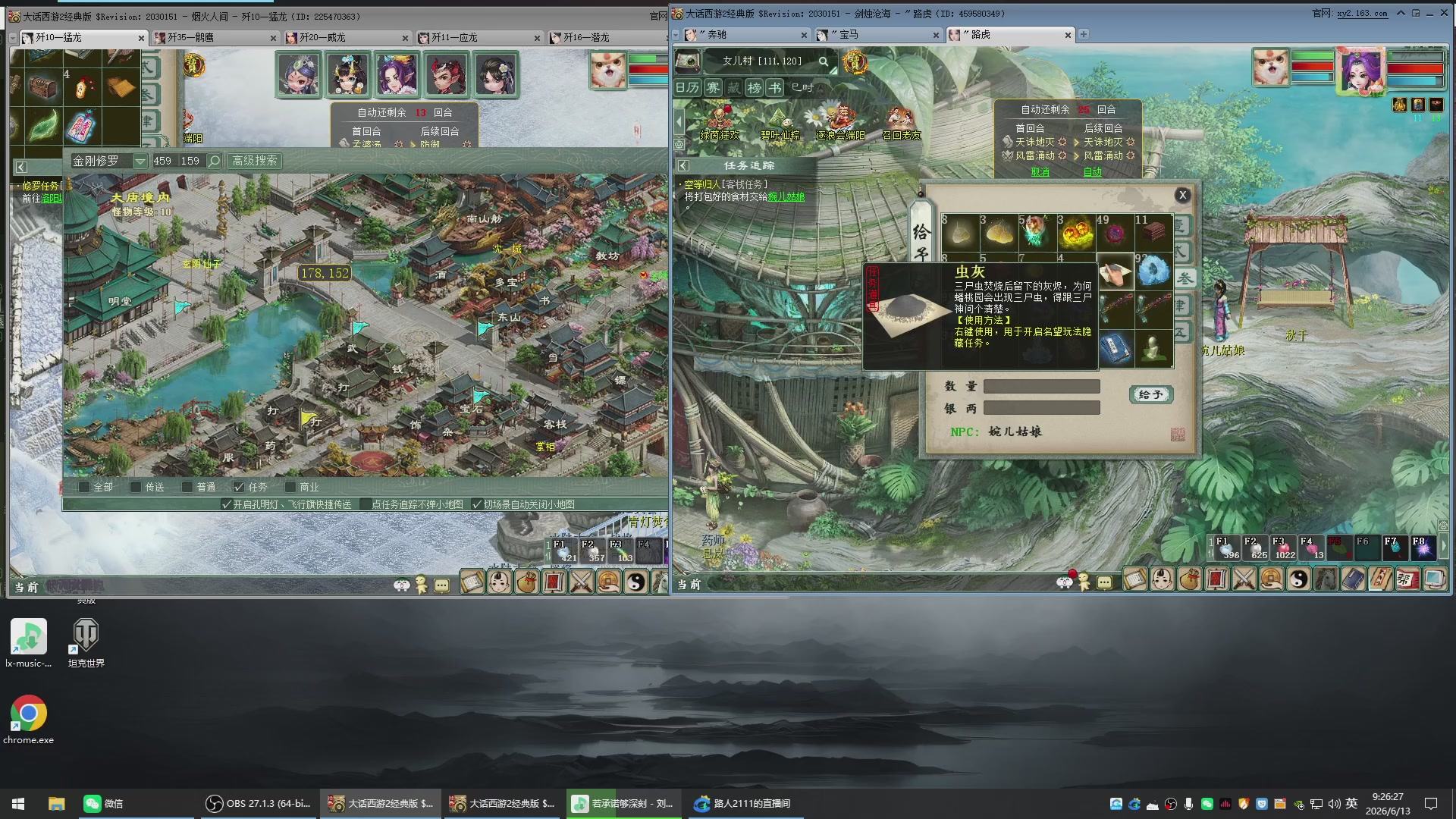Viewport: 1456px width, 819px height.
Task: Click the purple-haired character portrait in right window
Action: 1361,71
